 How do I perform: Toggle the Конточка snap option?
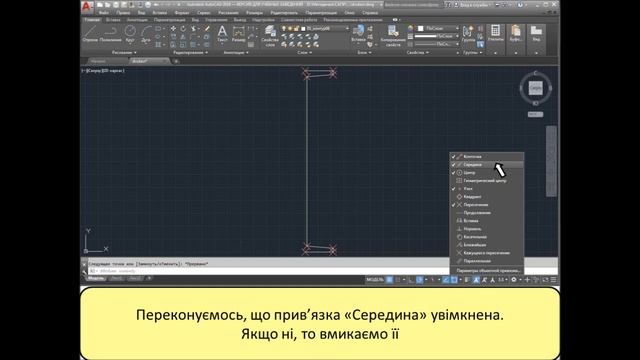[487, 156]
